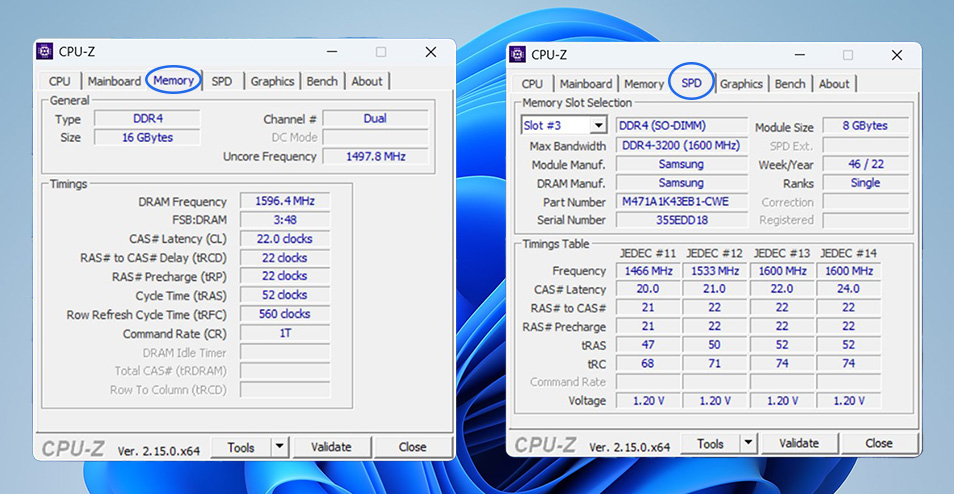954x494 pixels.
Task: Click the JEDEC #11 tRAS value 47
Action: [648, 345]
